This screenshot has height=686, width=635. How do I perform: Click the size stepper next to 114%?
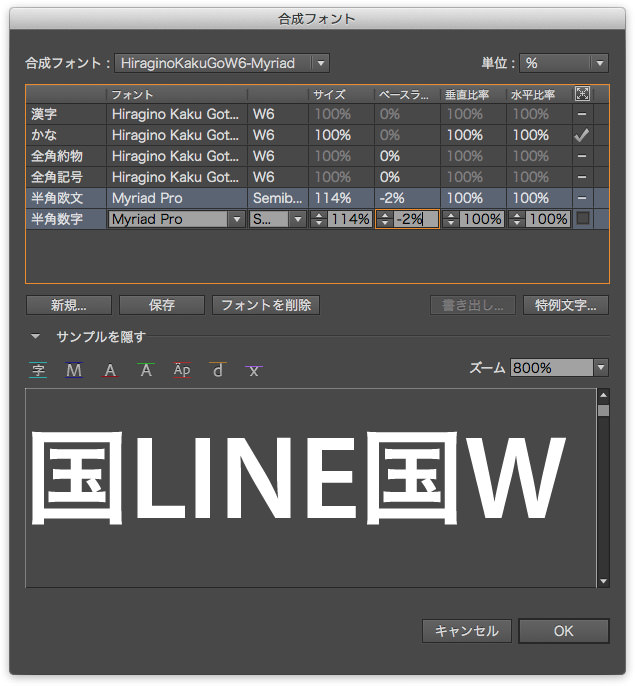pyautogui.click(x=319, y=219)
